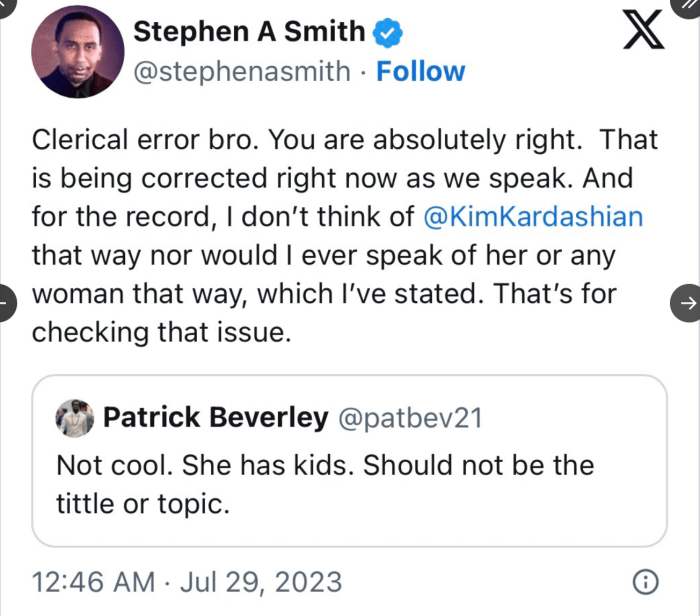This screenshot has height=616, width=700.
Task: Open the Patrick Beverley name in quoted tweet
Action: pos(216,418)
